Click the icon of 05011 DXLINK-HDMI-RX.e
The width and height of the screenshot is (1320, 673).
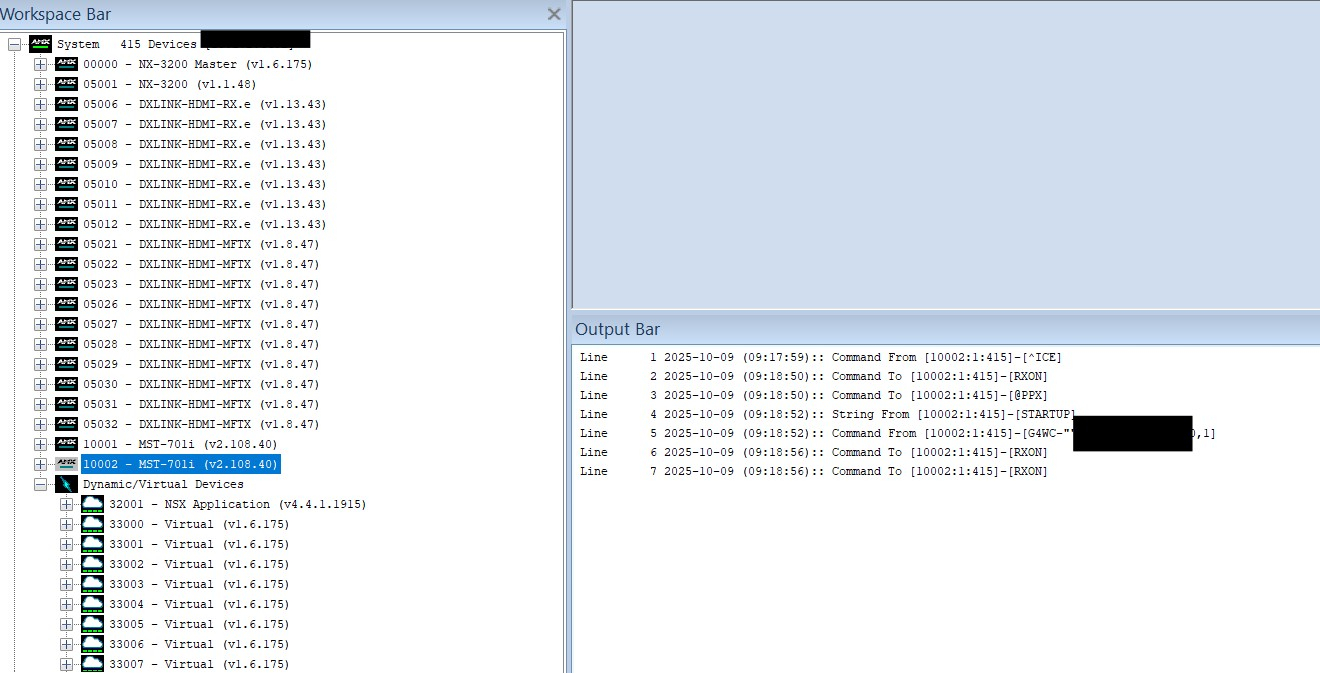tap(66, 204)
